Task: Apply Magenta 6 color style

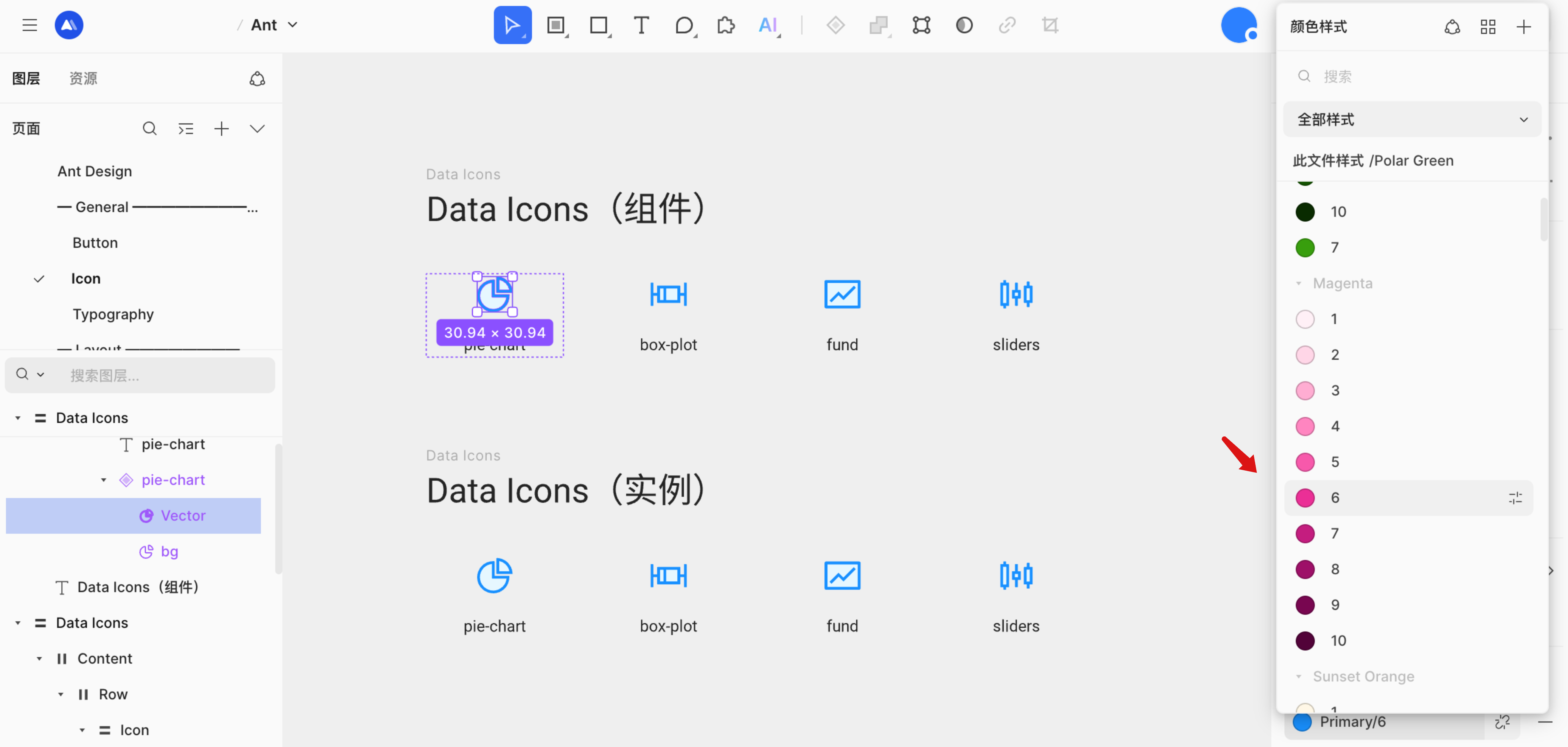Action: point(1408,498)
